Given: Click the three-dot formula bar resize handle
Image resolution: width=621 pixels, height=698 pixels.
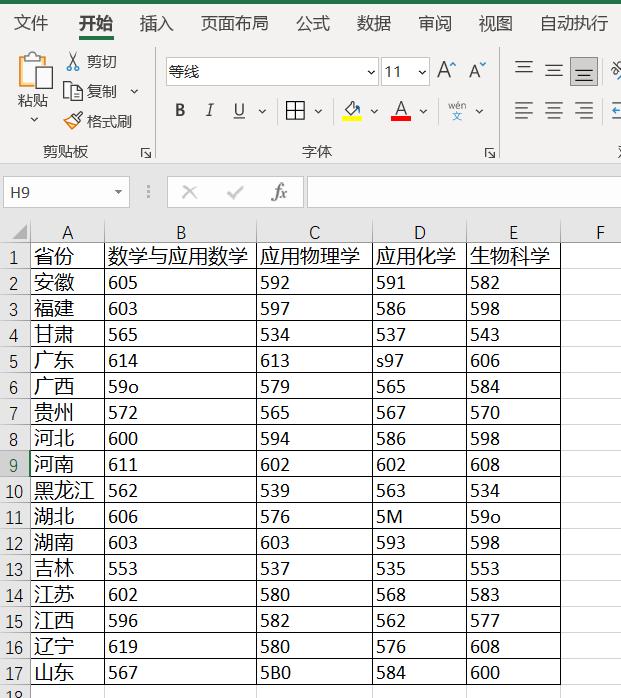Looking at the screenshot, I should click(x=148, y=192).
